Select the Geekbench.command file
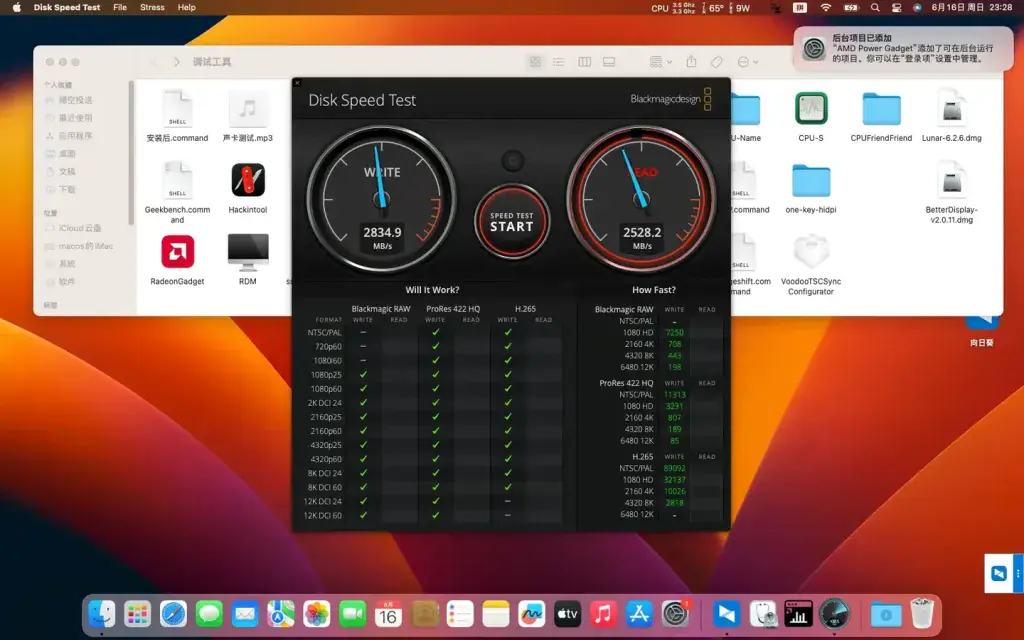The height and width of the screenshot is (640, 1024). tap(177, 192)
